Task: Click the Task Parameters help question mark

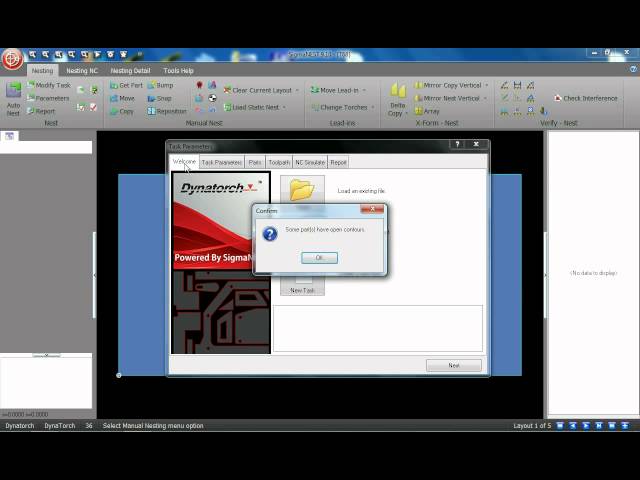Action: (457, 144)
